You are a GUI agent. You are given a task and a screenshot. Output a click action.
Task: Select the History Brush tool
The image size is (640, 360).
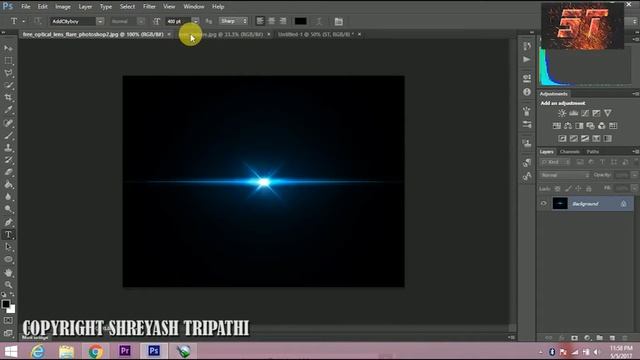(8, 160)
